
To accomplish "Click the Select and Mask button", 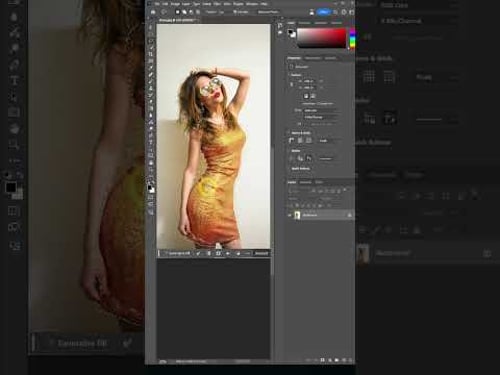I will 268,12.
